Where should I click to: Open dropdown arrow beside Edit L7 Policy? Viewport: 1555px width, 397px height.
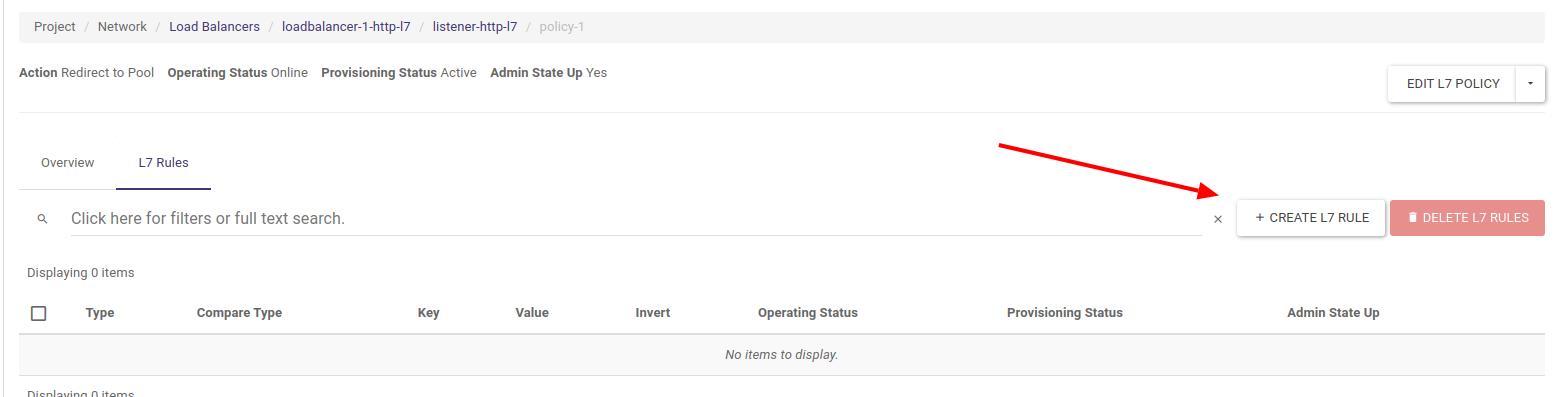point(1530,84)
